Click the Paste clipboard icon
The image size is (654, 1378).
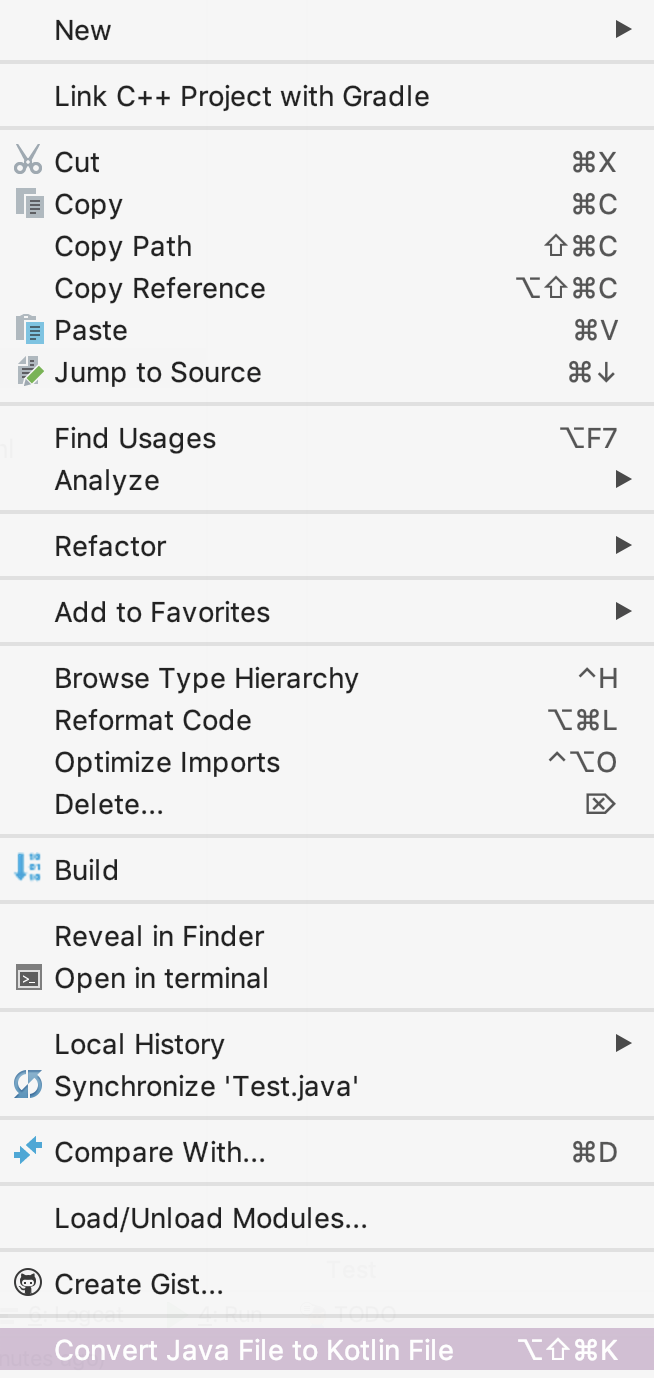[29, 329]
